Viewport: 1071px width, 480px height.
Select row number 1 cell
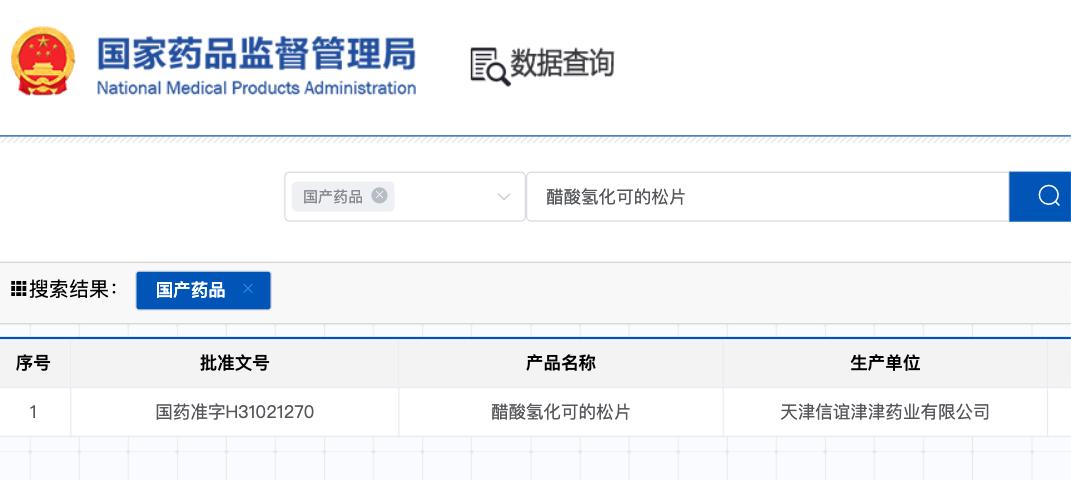coord(33,412)
